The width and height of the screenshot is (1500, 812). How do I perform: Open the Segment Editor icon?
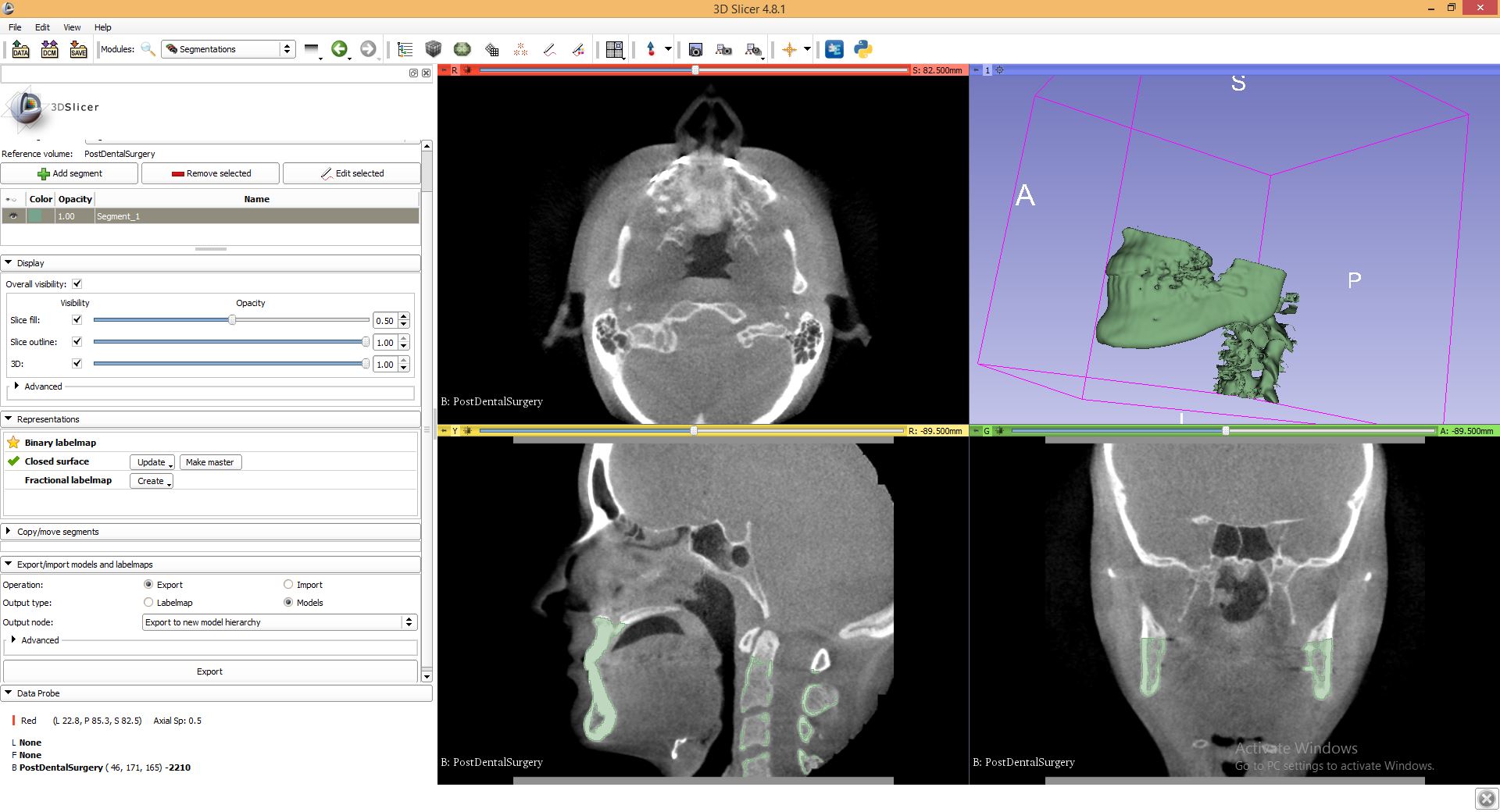tap(578, 49)
